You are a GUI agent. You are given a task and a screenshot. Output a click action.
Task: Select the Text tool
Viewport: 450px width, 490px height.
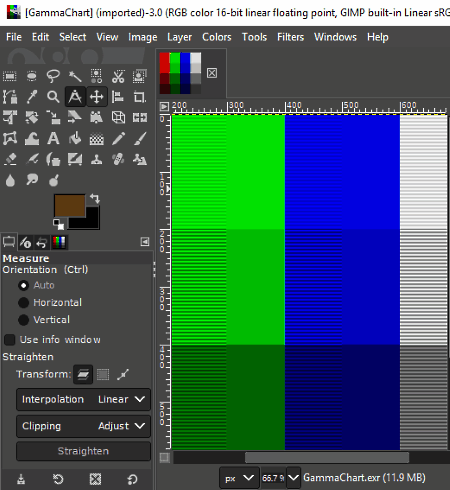click(53, 138)
